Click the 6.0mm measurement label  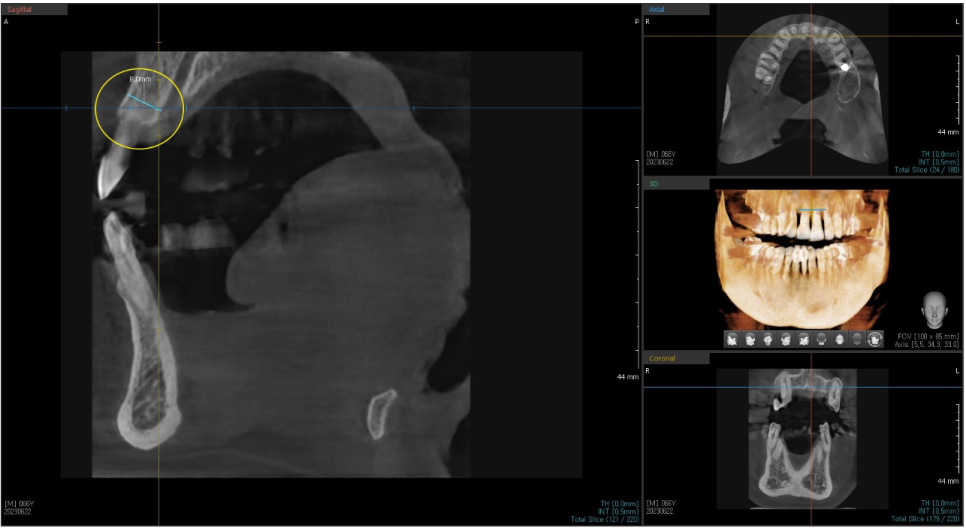pos(139,77)
